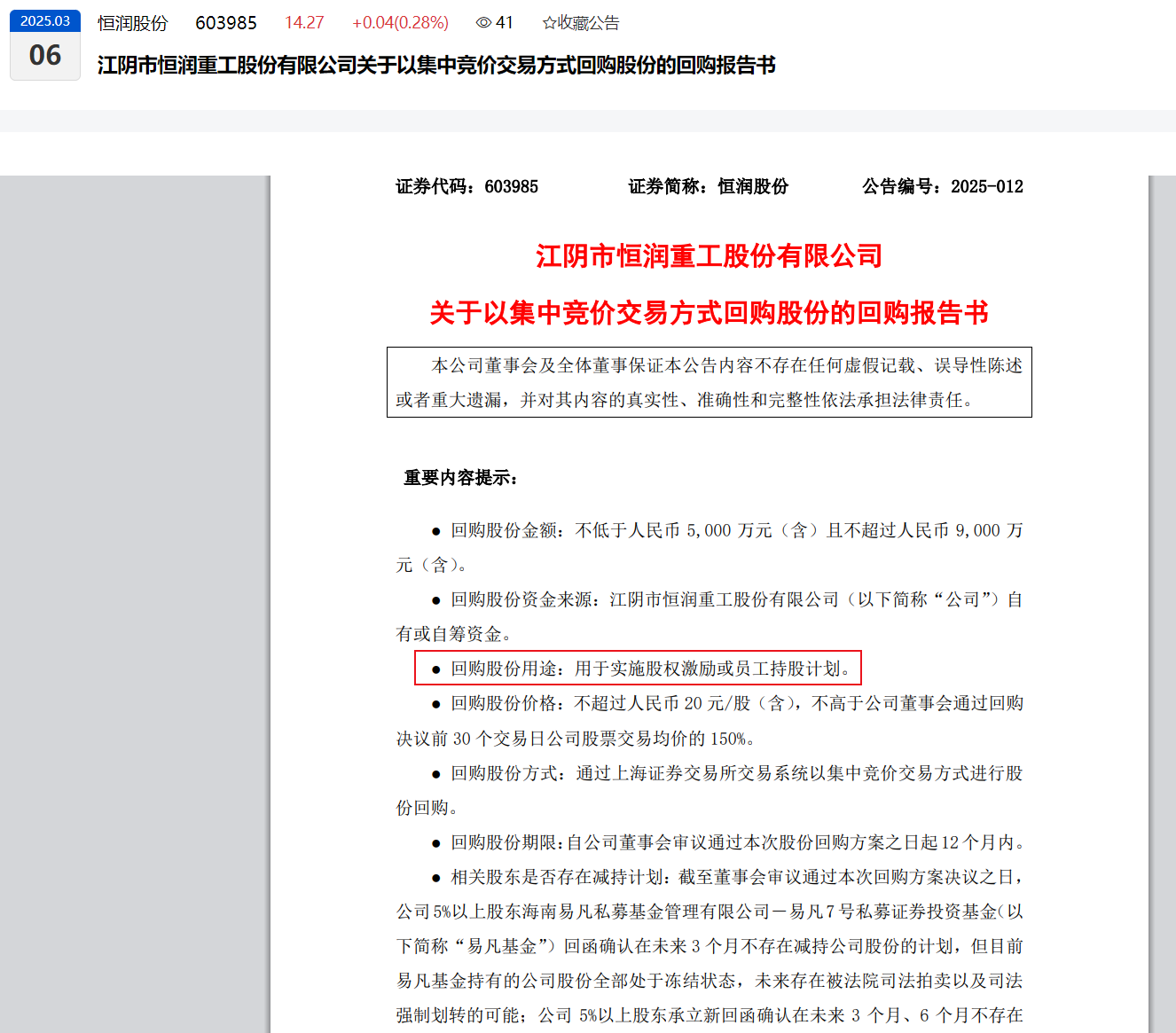Click red title 江阴市恒润重工股份有限公司

[709, 256]
